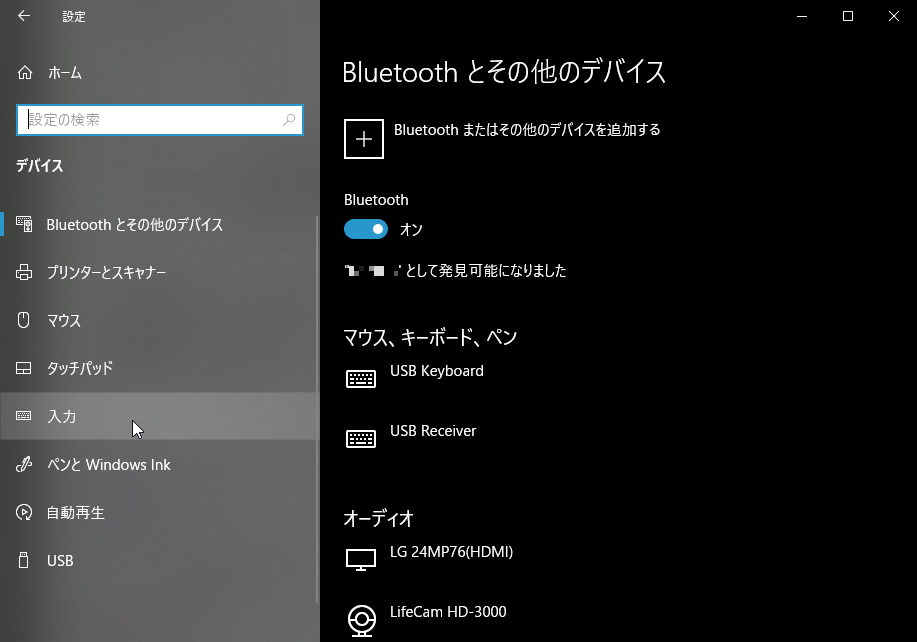Open 自動再生 autoplay settings
917x642 pixels.
[x=159, y=512]
